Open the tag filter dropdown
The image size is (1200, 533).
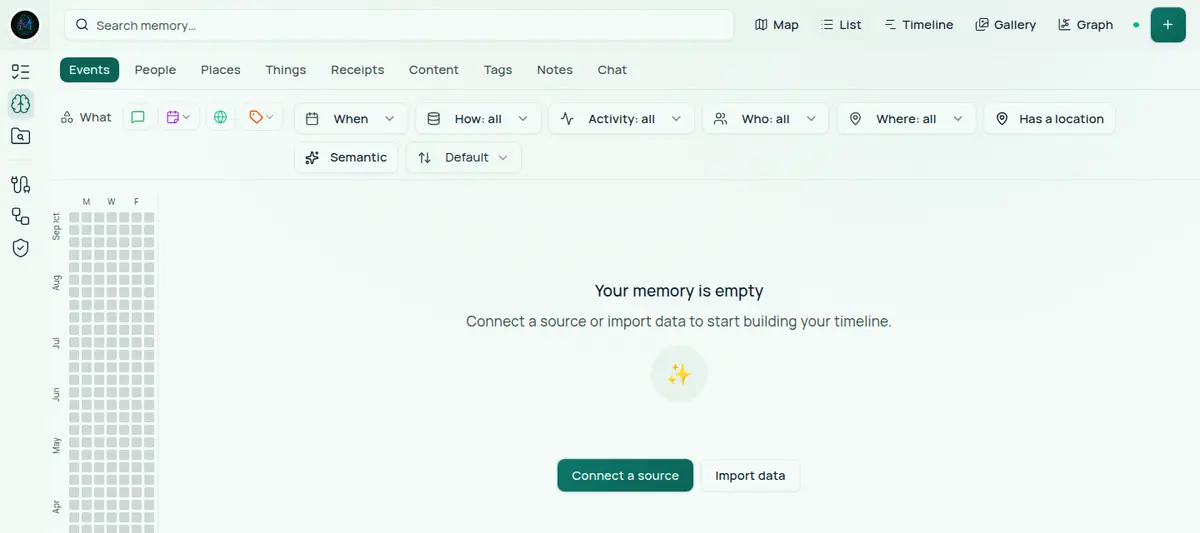click(x=262, y=118)
